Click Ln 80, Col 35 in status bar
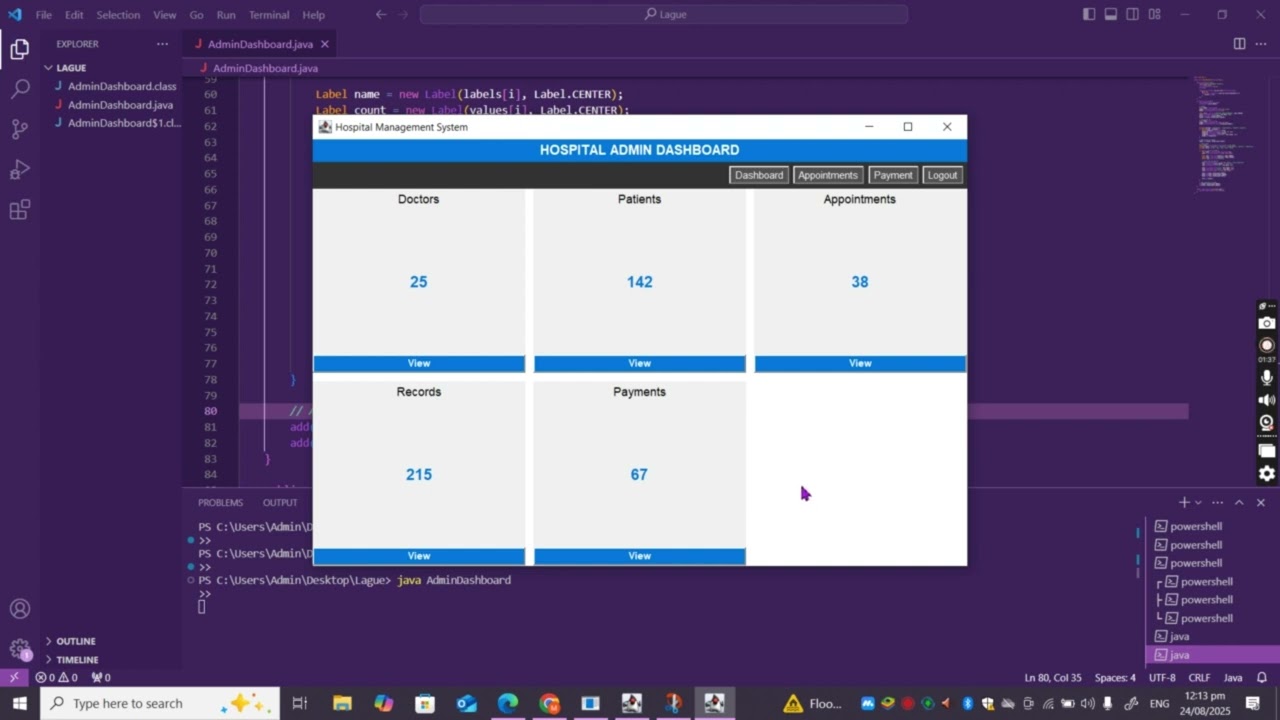The width and height of the screenshot is (1280, 720). [1053, 678]
